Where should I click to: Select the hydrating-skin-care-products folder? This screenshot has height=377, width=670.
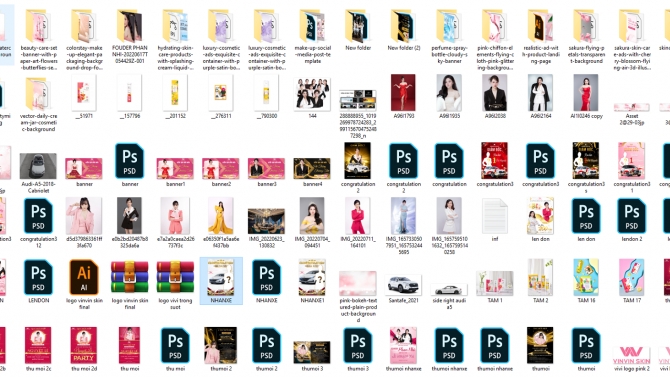tap(175, 26)
